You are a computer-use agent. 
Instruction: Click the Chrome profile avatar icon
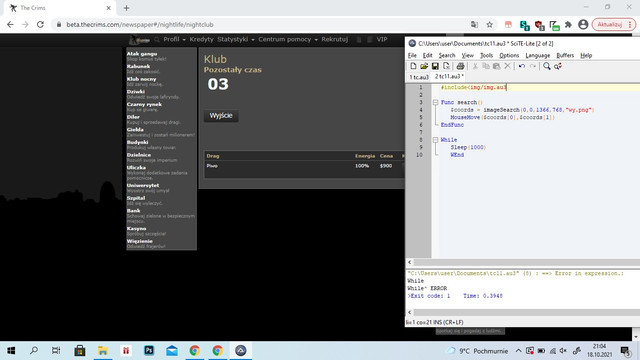tap(583, 24)
